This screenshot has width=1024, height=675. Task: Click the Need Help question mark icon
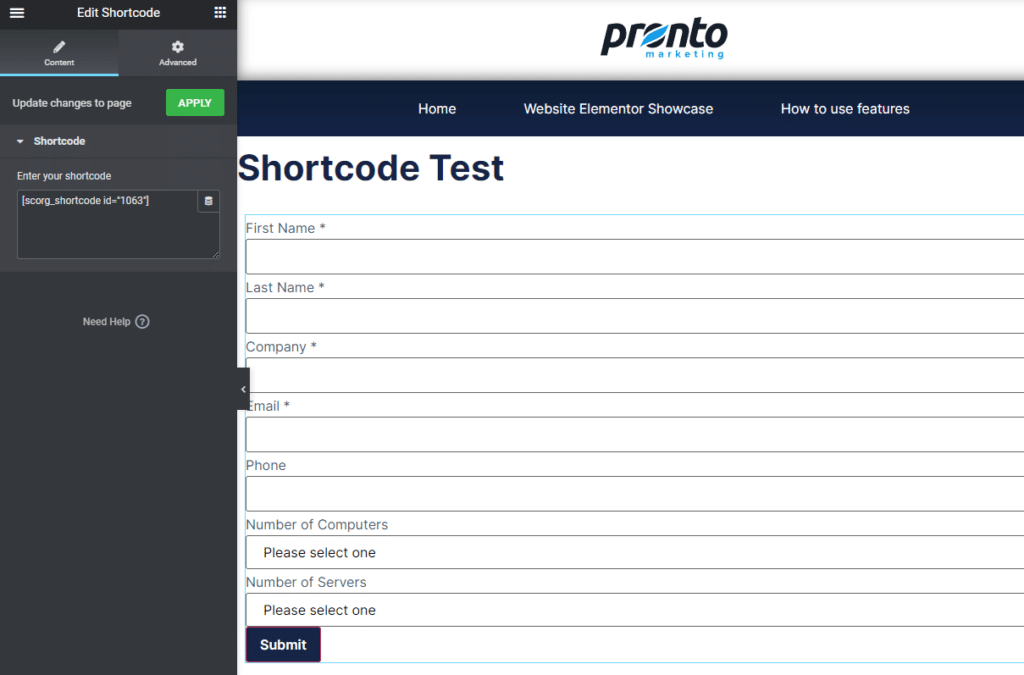142,322
